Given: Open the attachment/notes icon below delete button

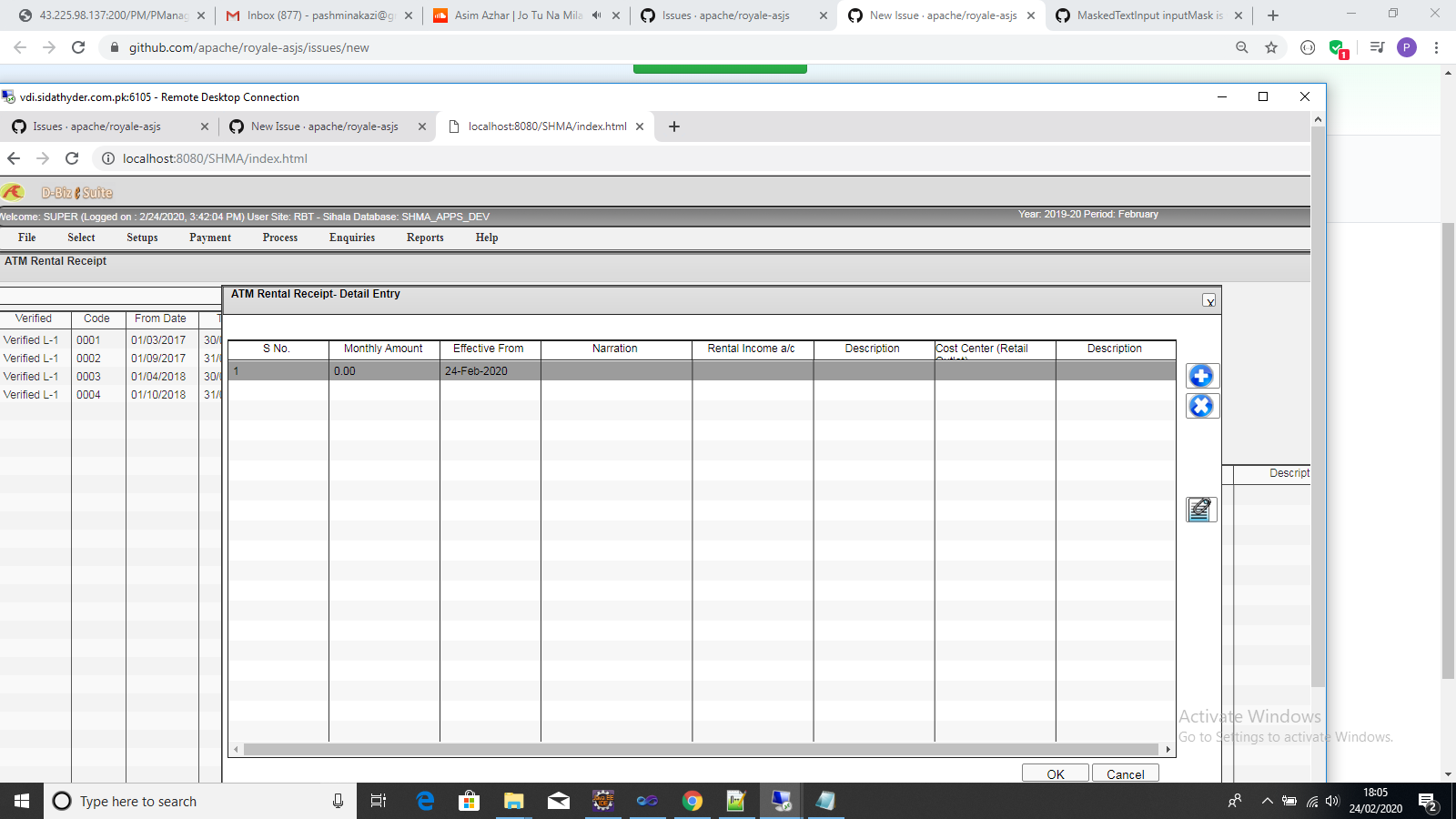Looking at the screenshot, I should (x=1200, y=510).
